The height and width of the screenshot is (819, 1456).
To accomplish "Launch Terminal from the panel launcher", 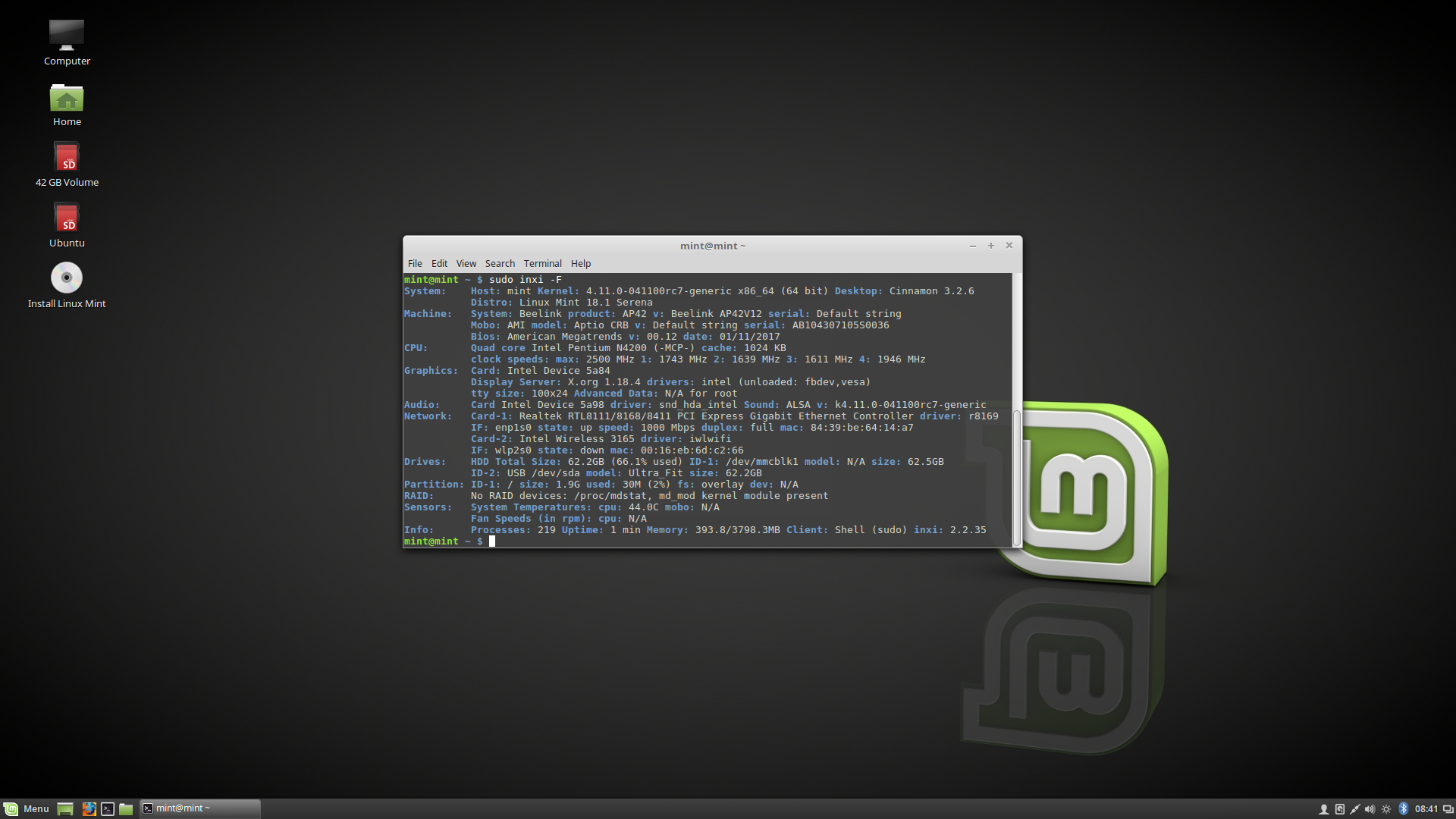I will (108, 809).
